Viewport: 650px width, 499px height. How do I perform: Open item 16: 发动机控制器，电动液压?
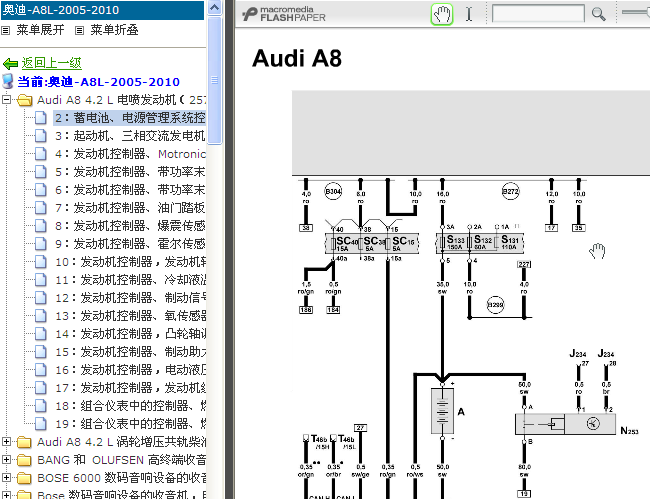pyautogui.click(x=130, y=370)
